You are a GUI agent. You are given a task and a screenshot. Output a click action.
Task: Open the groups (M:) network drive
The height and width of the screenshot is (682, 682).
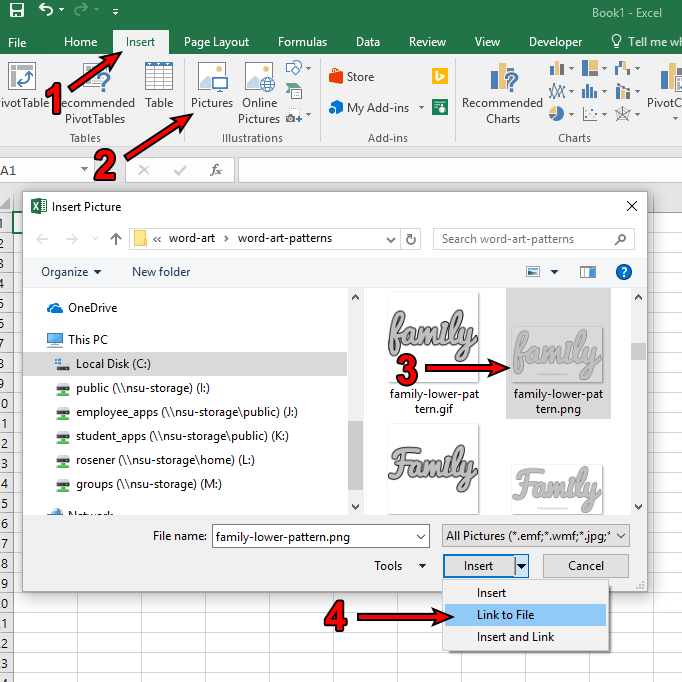(x=139, y=484)
